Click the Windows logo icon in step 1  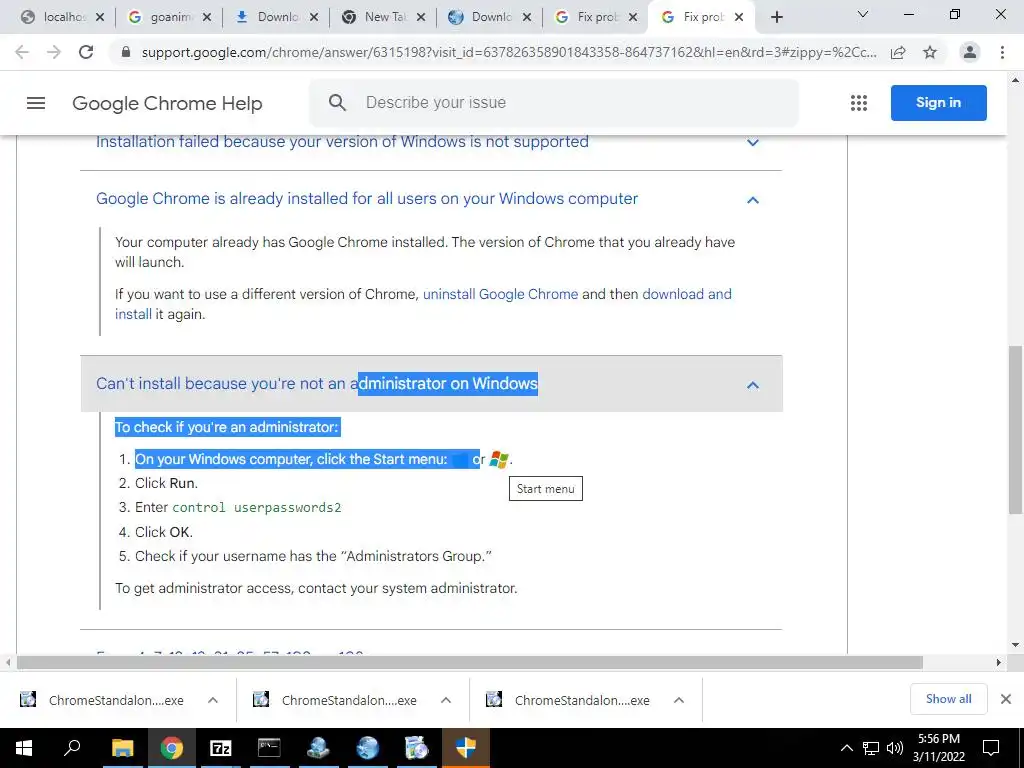pos(499,459)
